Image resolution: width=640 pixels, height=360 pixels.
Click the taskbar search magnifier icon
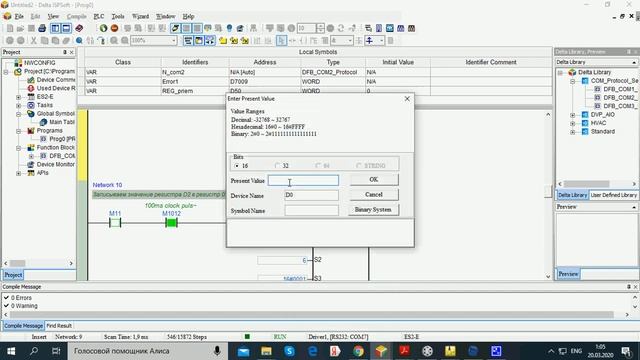[34, 351]
